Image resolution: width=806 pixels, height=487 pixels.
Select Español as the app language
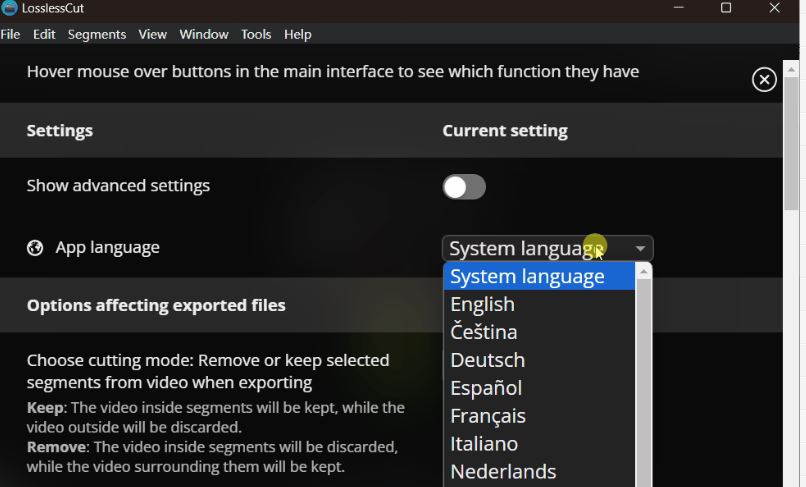(x=486, y=388)
